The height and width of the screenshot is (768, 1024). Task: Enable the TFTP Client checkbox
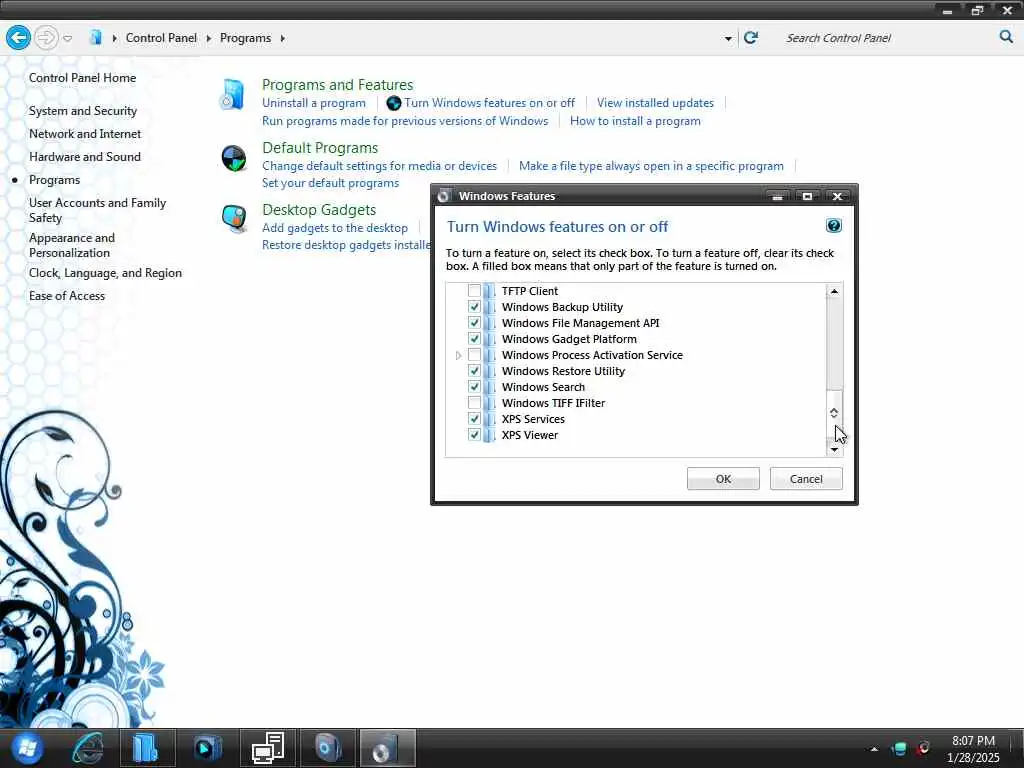click(474, 291)
